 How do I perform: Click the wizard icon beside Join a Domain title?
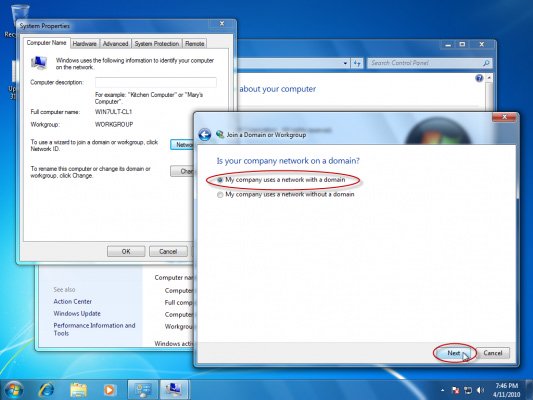click(x=220, y=135)
